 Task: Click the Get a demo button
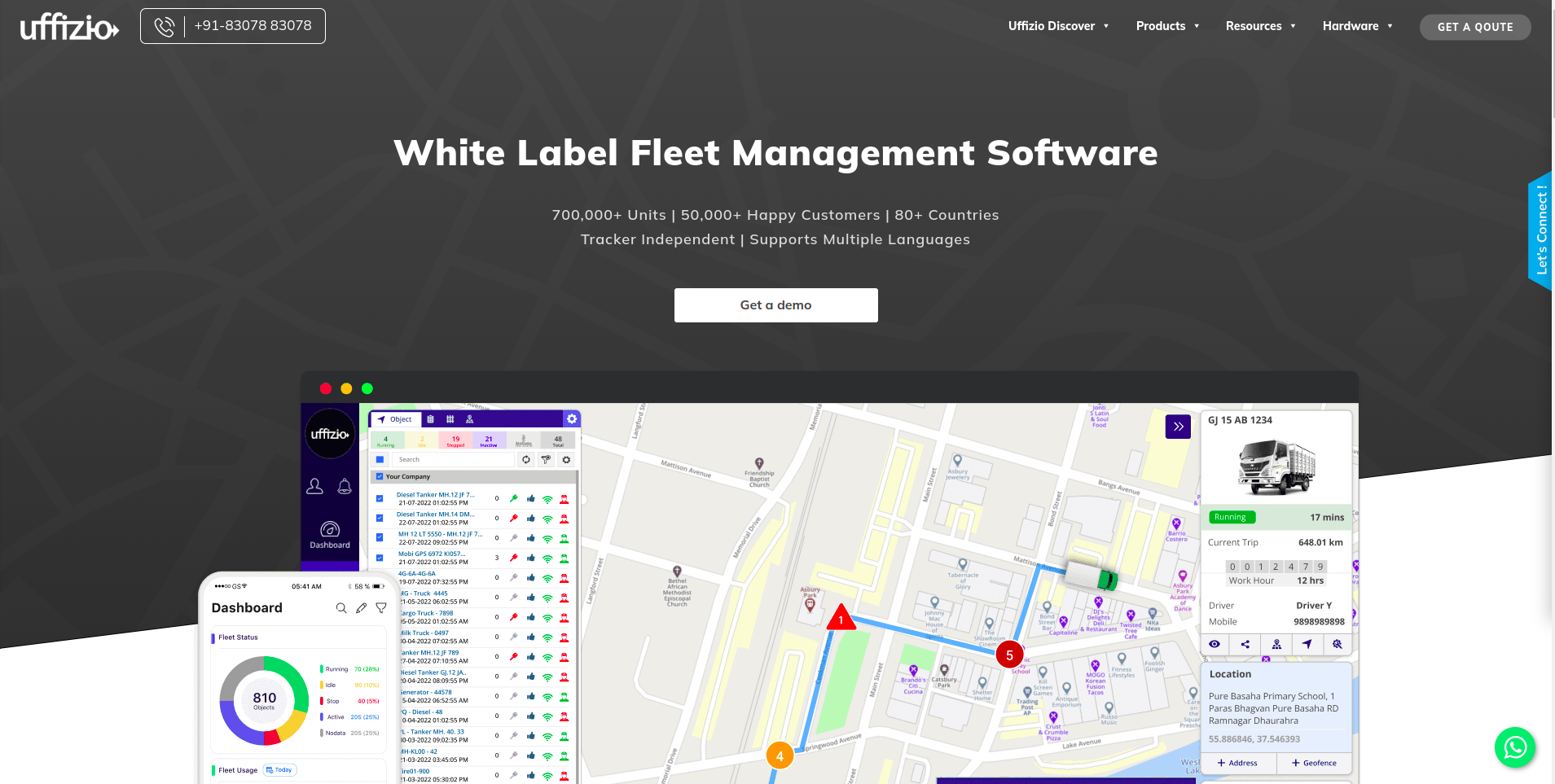[775, 305]
